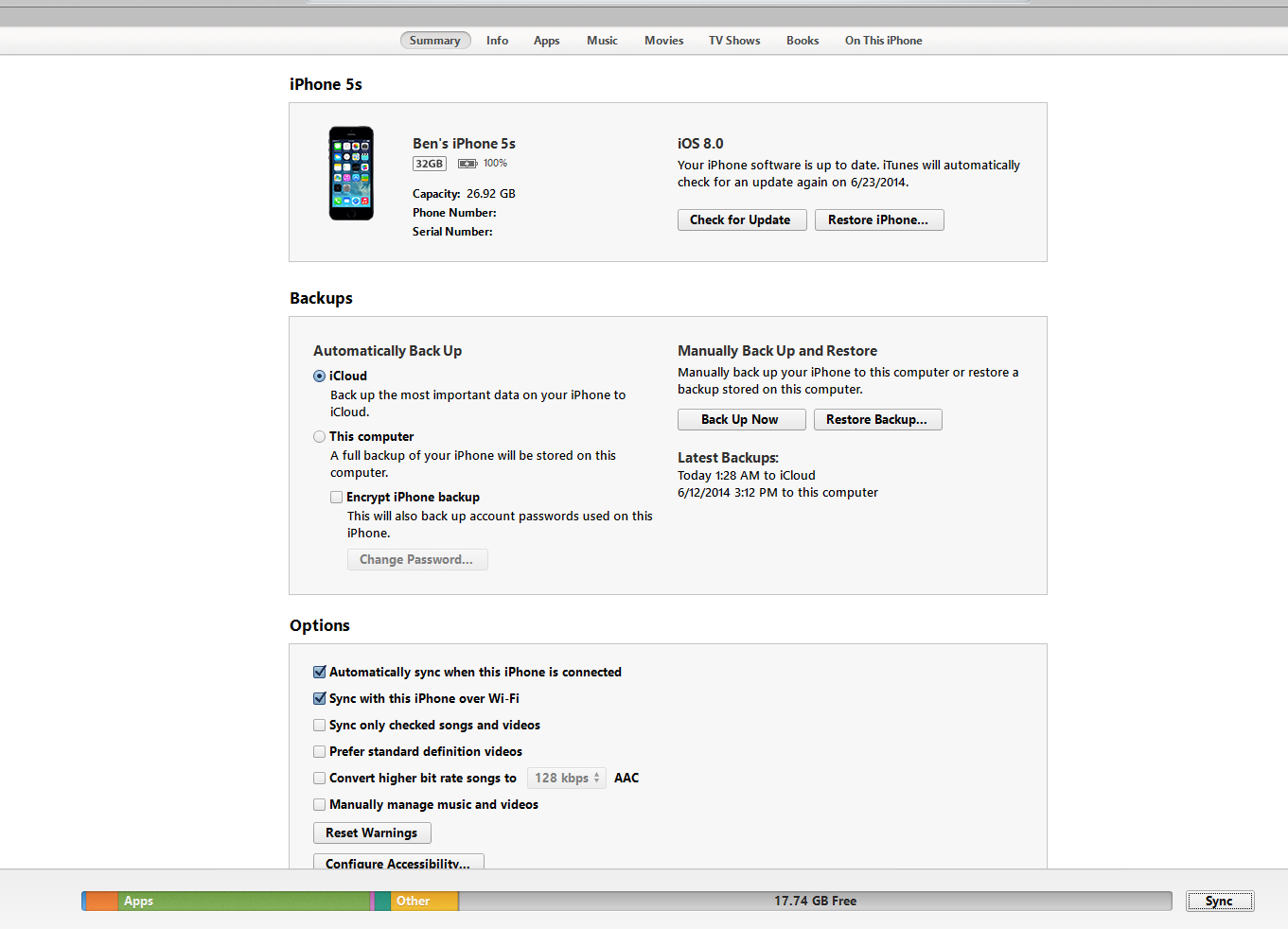Enable Convert higher bit rate songs
This screenshot has height=929, width=1288.
pyautogui.click(x=319, y=778)
